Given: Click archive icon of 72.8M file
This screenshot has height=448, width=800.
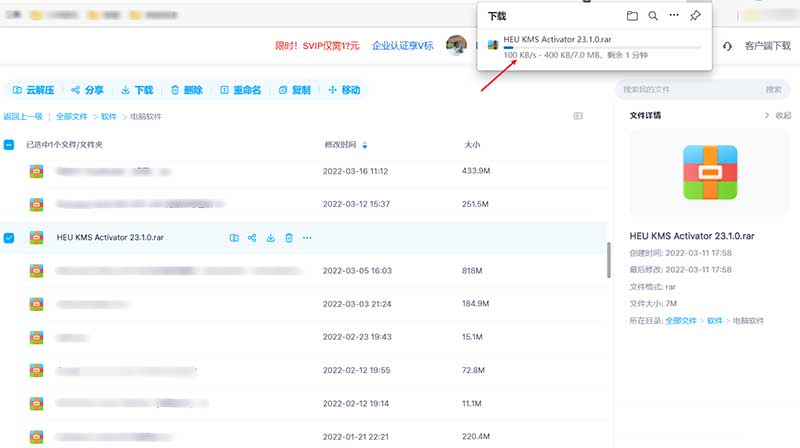Looking at the screenshot, I should [x=36, y=370].
